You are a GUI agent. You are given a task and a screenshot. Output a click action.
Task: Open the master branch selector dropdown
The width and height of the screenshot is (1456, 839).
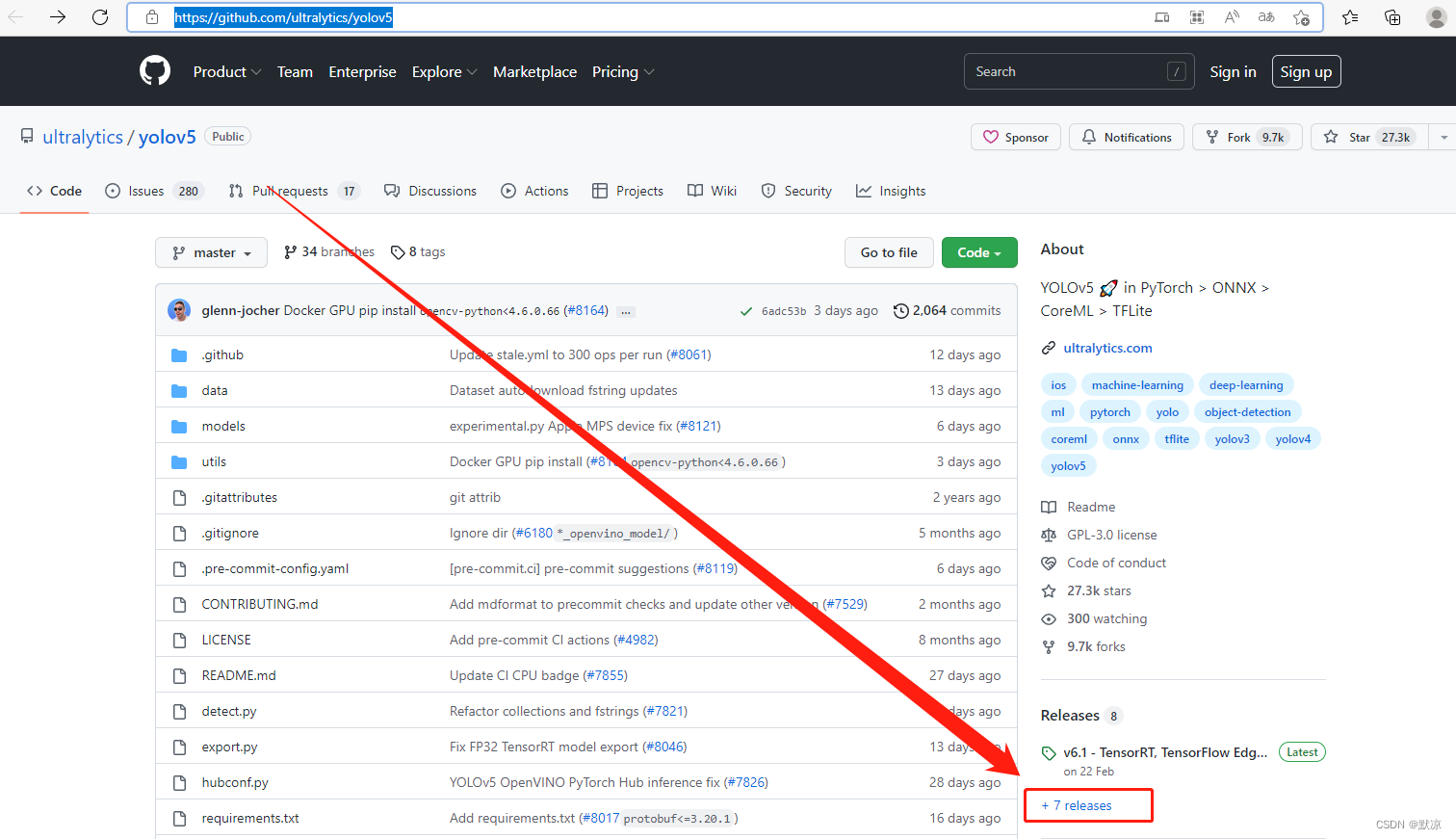tap(211, 252)
